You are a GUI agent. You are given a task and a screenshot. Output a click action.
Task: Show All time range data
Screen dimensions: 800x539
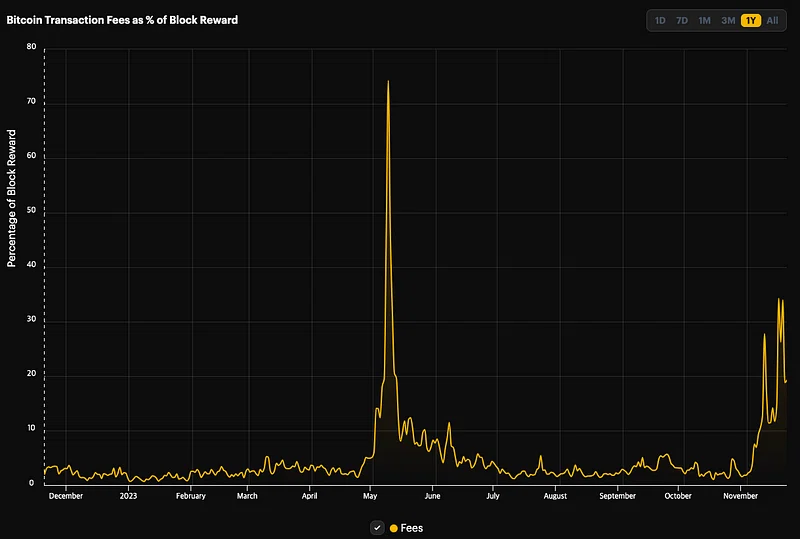tap(772, 20)
